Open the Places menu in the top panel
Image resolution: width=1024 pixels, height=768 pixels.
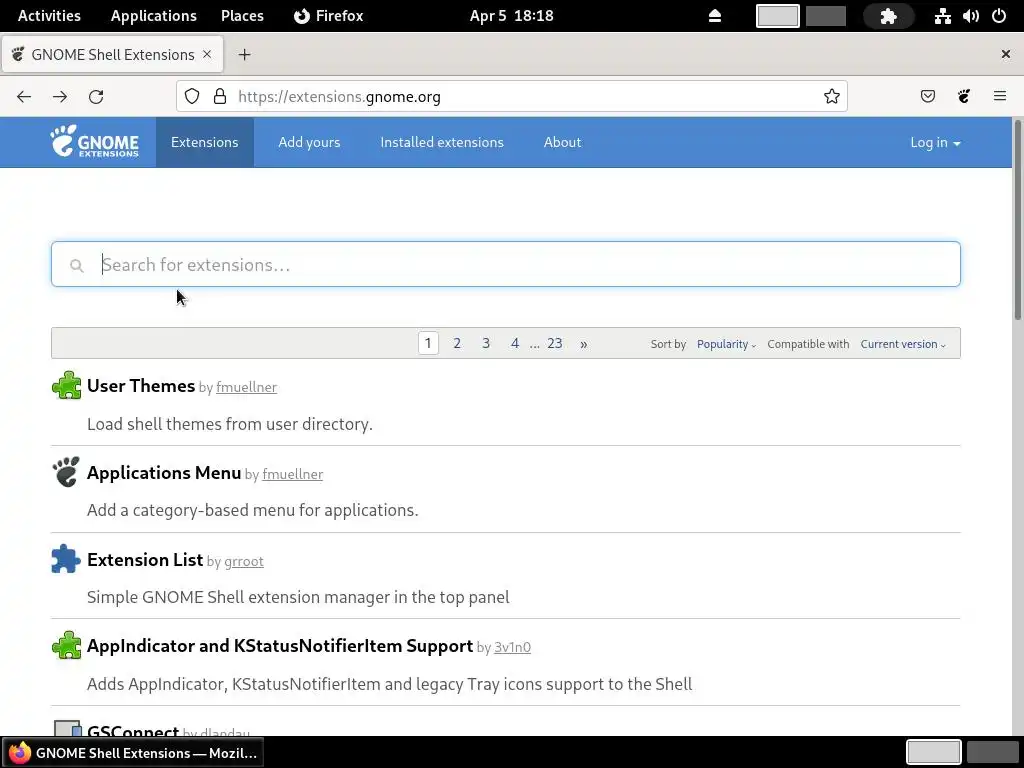pyautogui.click(x=242, y=16)
